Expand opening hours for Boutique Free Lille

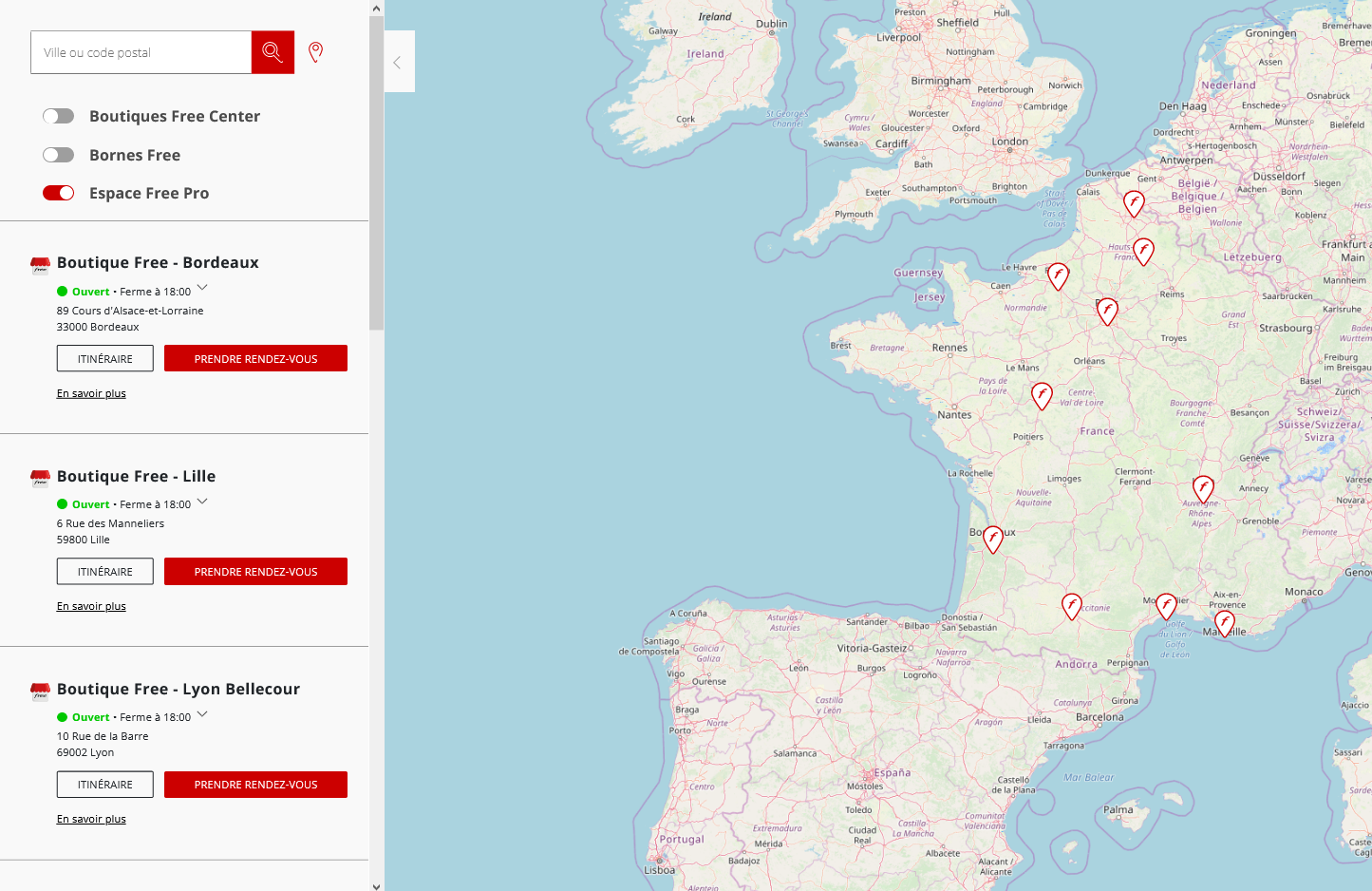[202, 502]
